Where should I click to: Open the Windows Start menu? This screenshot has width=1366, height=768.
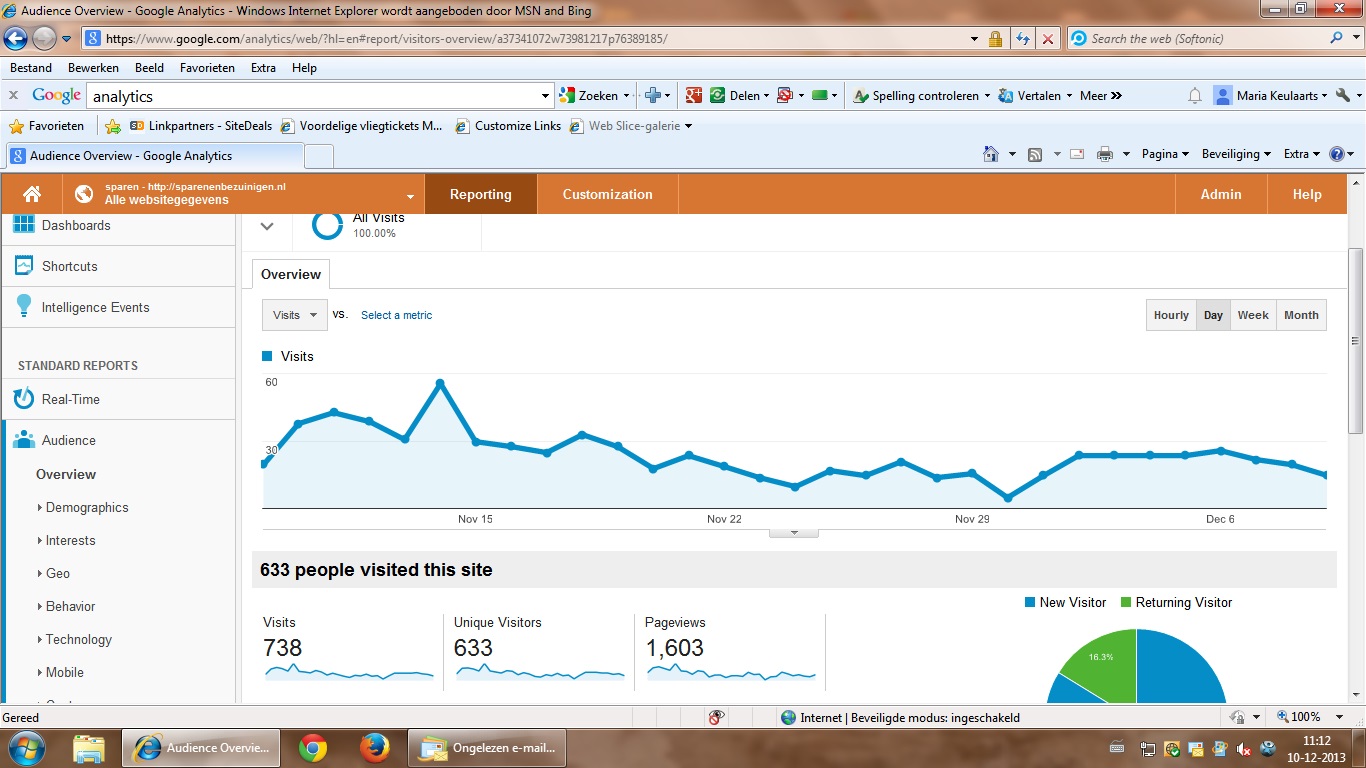coord(26,747)
